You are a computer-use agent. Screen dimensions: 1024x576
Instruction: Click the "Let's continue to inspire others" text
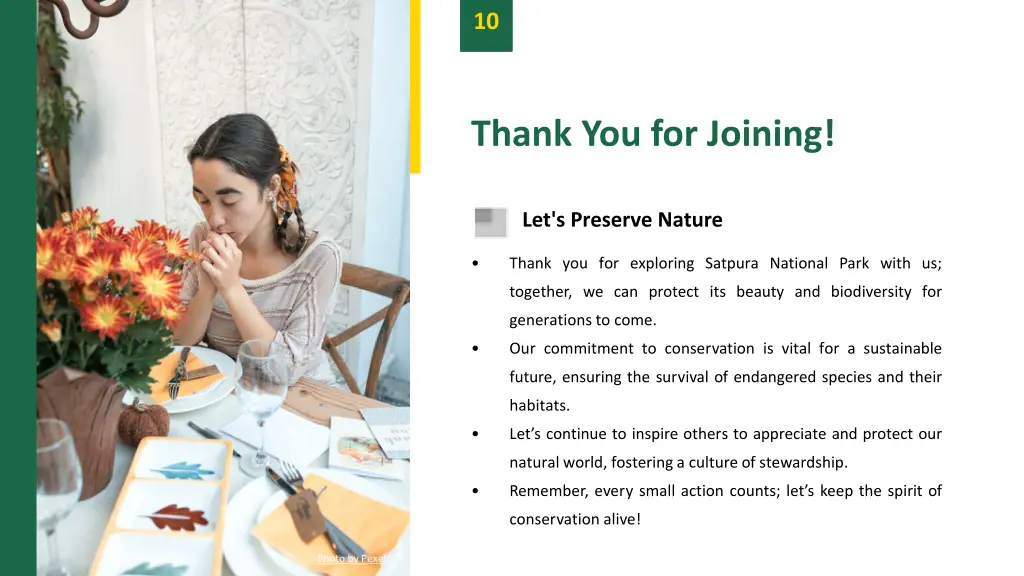(x=725, y=448)
